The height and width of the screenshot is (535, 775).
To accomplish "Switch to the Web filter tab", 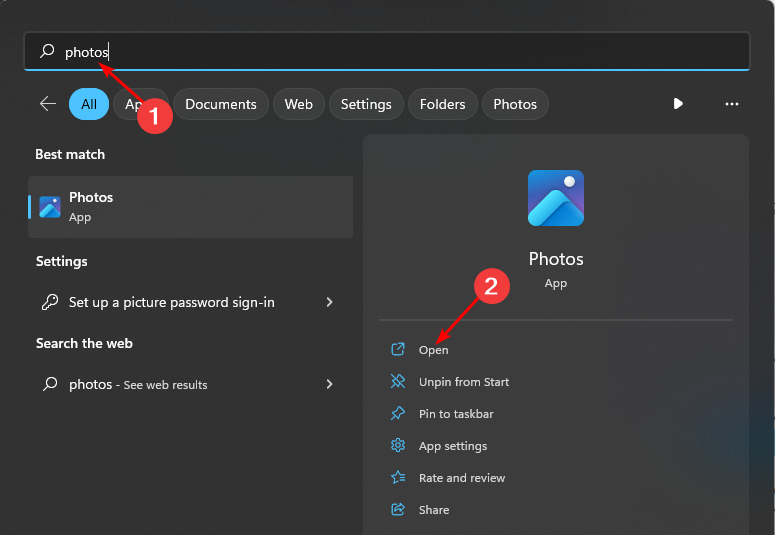I will (x=298, y=104).
